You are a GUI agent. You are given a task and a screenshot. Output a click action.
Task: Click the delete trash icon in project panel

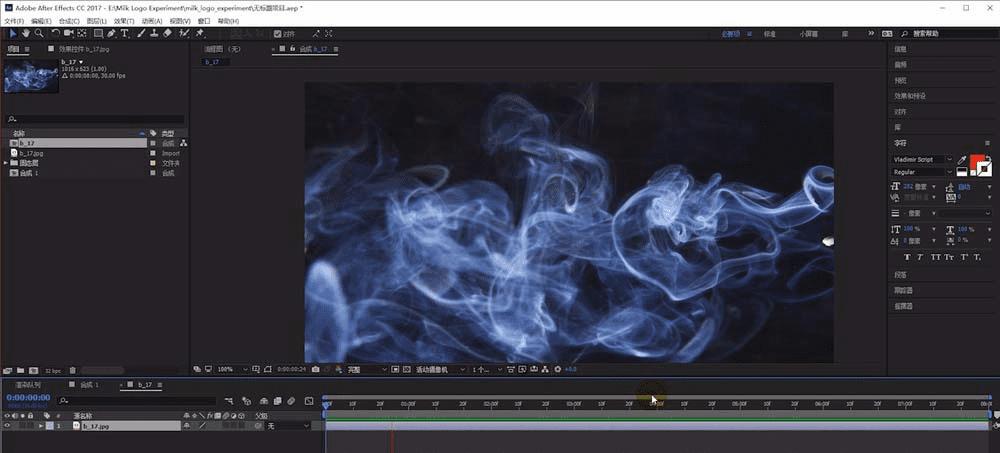(x=73, y=370)
